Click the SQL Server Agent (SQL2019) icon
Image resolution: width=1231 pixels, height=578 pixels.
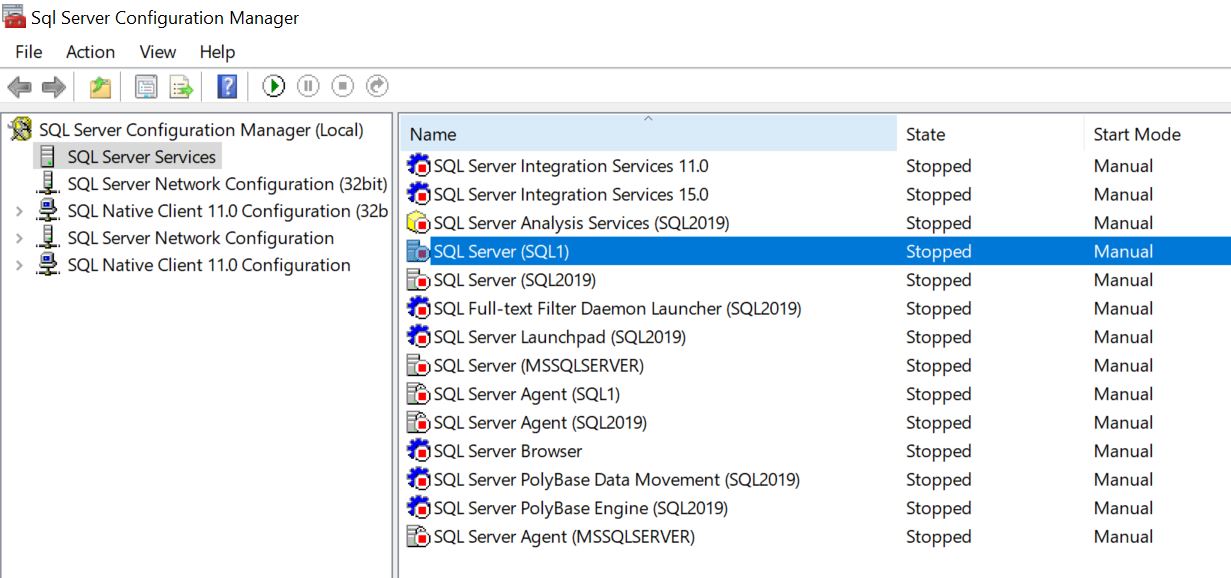coord(418,423)
